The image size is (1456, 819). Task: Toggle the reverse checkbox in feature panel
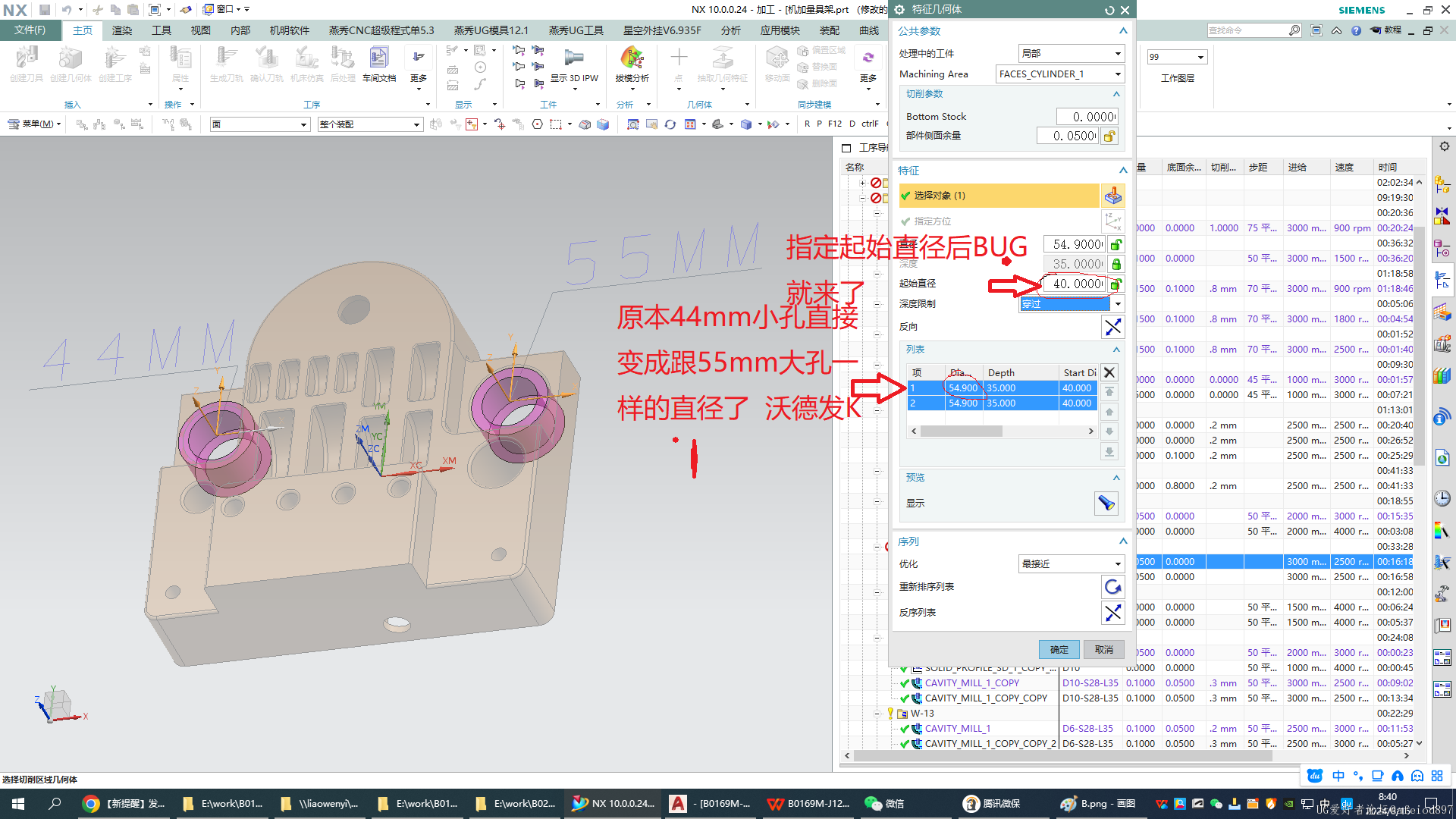tap(1112, 327)
